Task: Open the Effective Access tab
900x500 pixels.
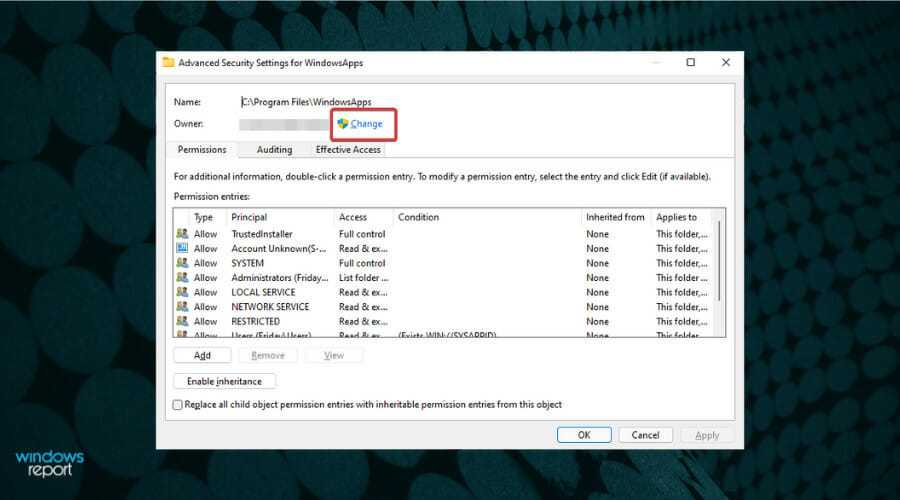Action: point(348,150)
